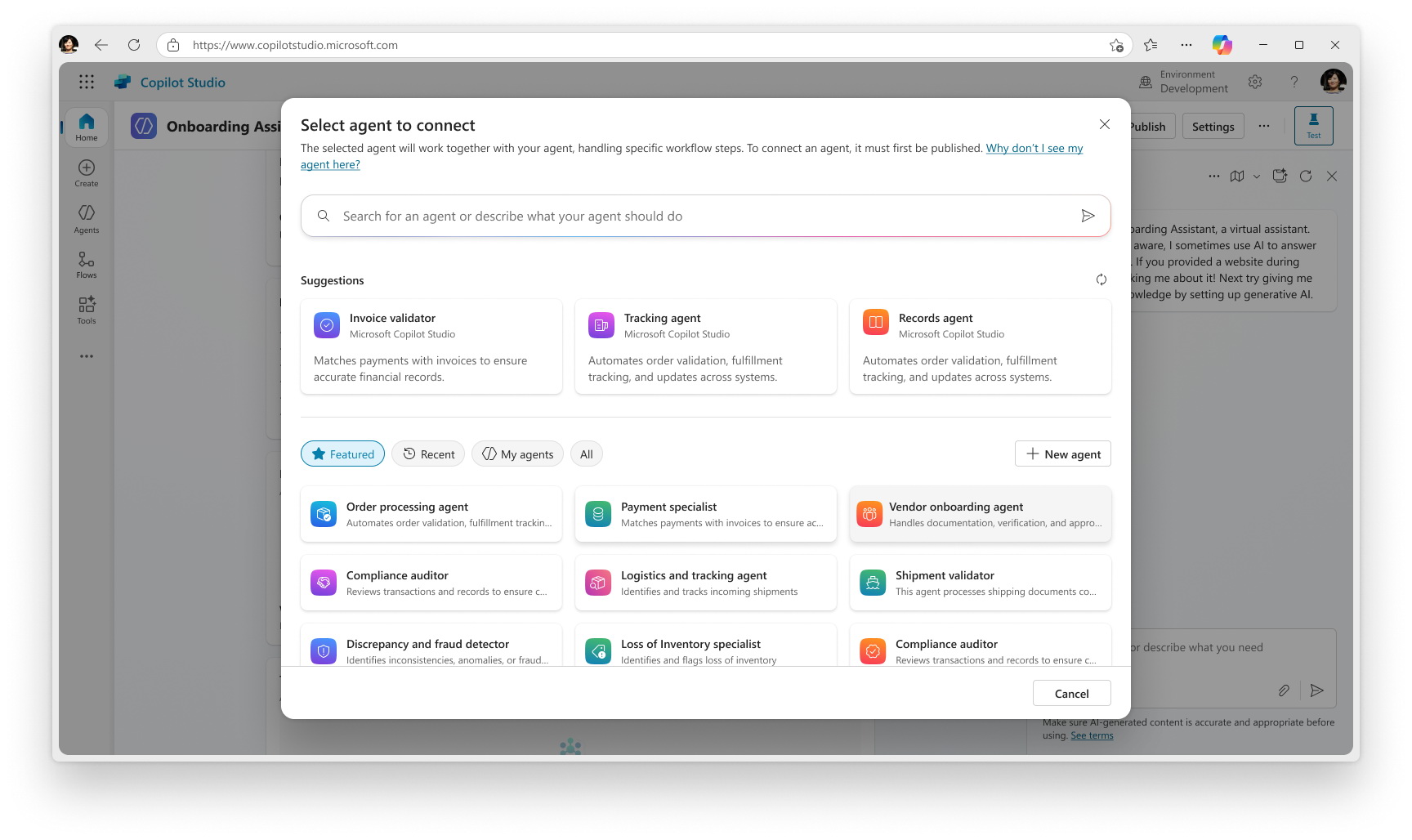The width and height of the screenshot is (1412, 840).
Task: Select the Invoice validator suggestion card
Action: tap(431, 346)
